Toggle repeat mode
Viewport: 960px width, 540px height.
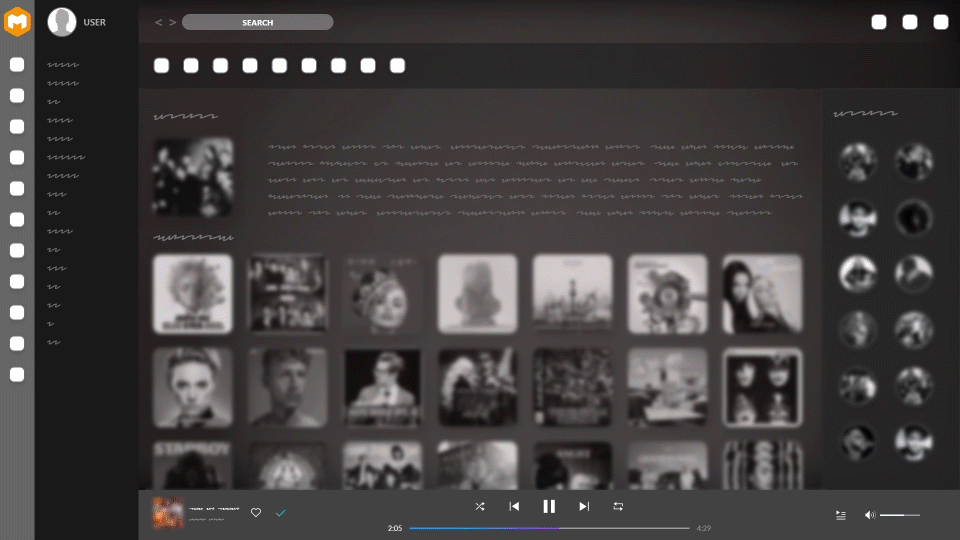pos(618,506)
